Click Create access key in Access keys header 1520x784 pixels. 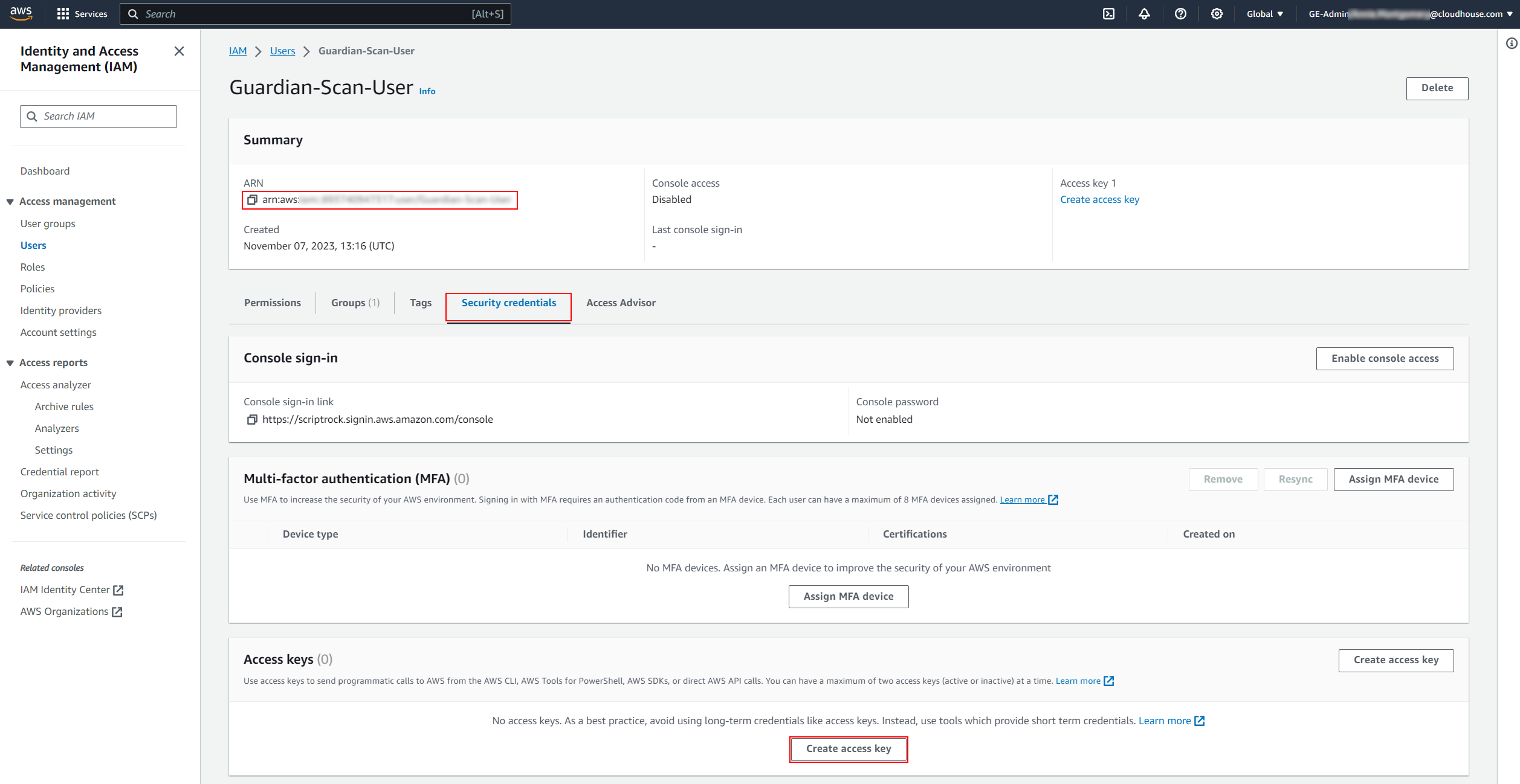tap(1395, 660)
